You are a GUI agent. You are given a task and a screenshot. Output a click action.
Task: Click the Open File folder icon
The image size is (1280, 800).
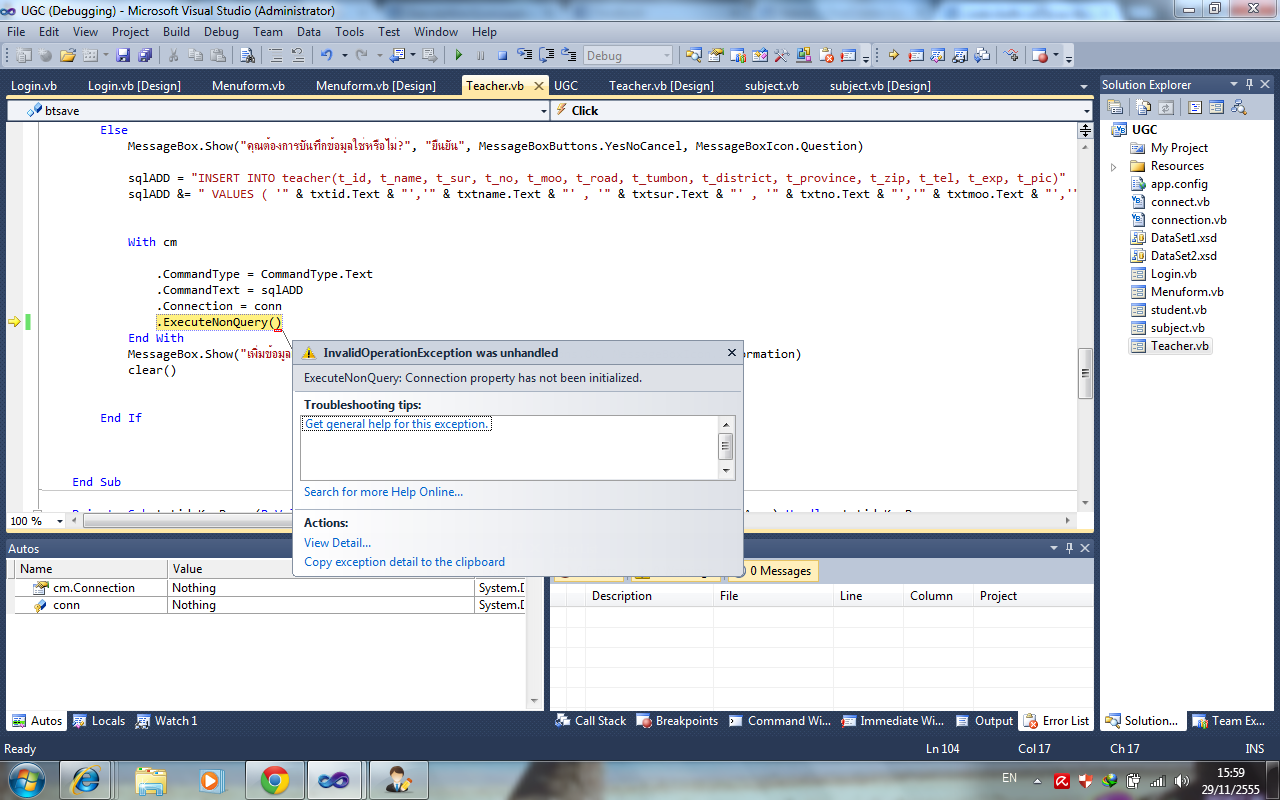[x=68, y=56]
